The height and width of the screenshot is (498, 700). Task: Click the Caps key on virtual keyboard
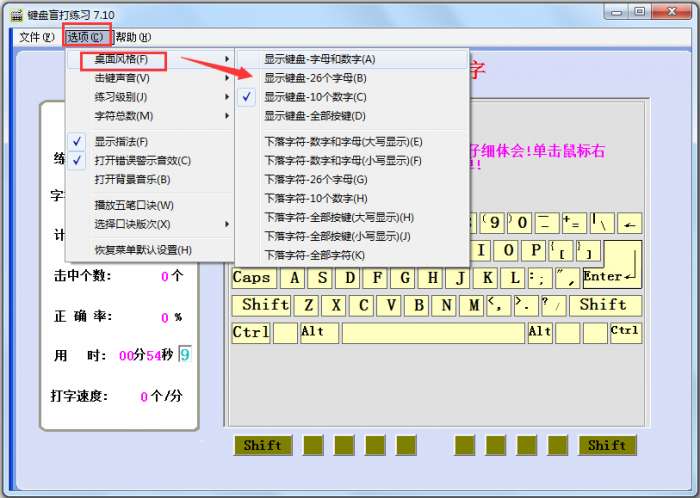[253, 278]
